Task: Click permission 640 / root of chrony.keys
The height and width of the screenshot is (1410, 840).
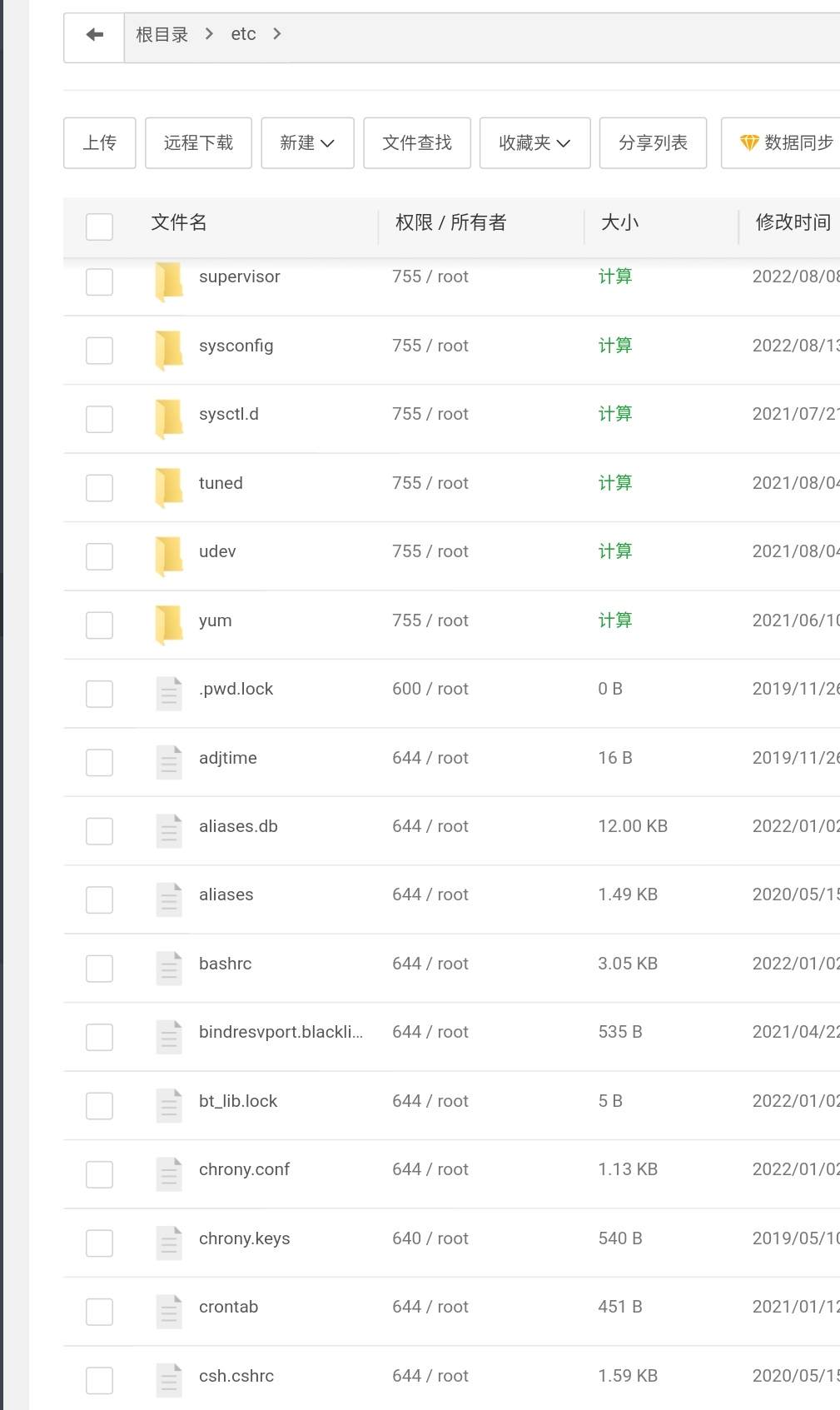Action: [430, 1238]
